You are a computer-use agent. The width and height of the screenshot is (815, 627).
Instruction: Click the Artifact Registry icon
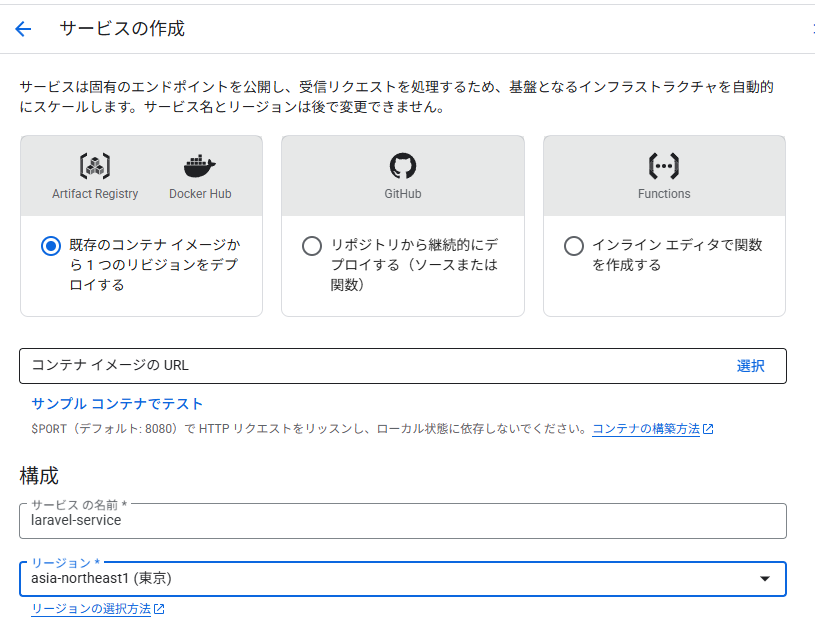click(95, 166)
